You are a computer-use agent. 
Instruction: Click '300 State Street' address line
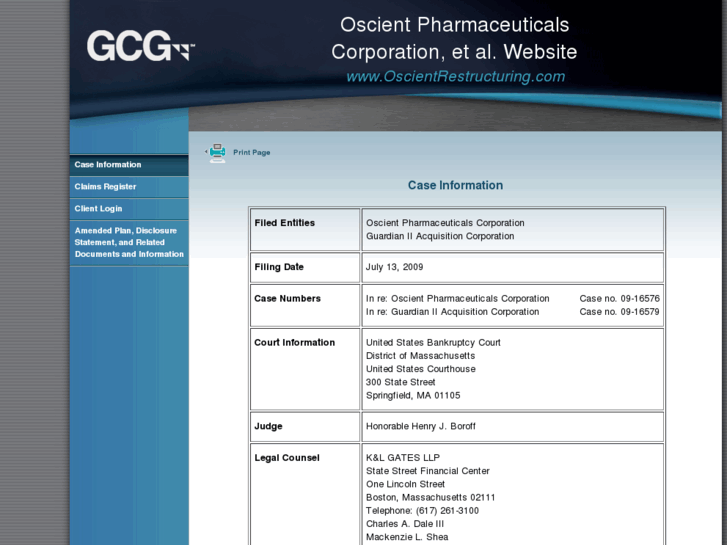click(401, 382)
